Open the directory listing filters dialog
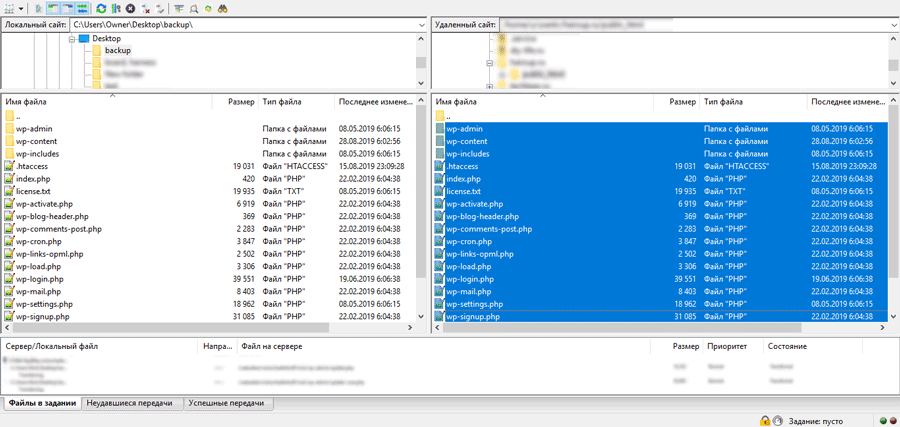Screen dimensions: 900x427 tap(179, 8)
